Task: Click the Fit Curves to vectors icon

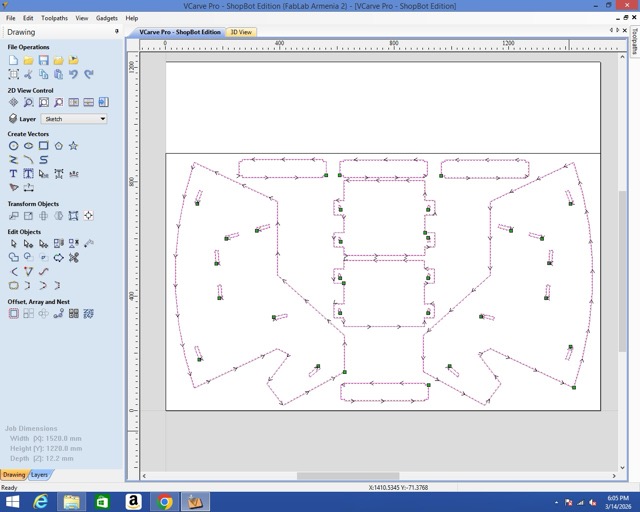Action: pos(43,272)
